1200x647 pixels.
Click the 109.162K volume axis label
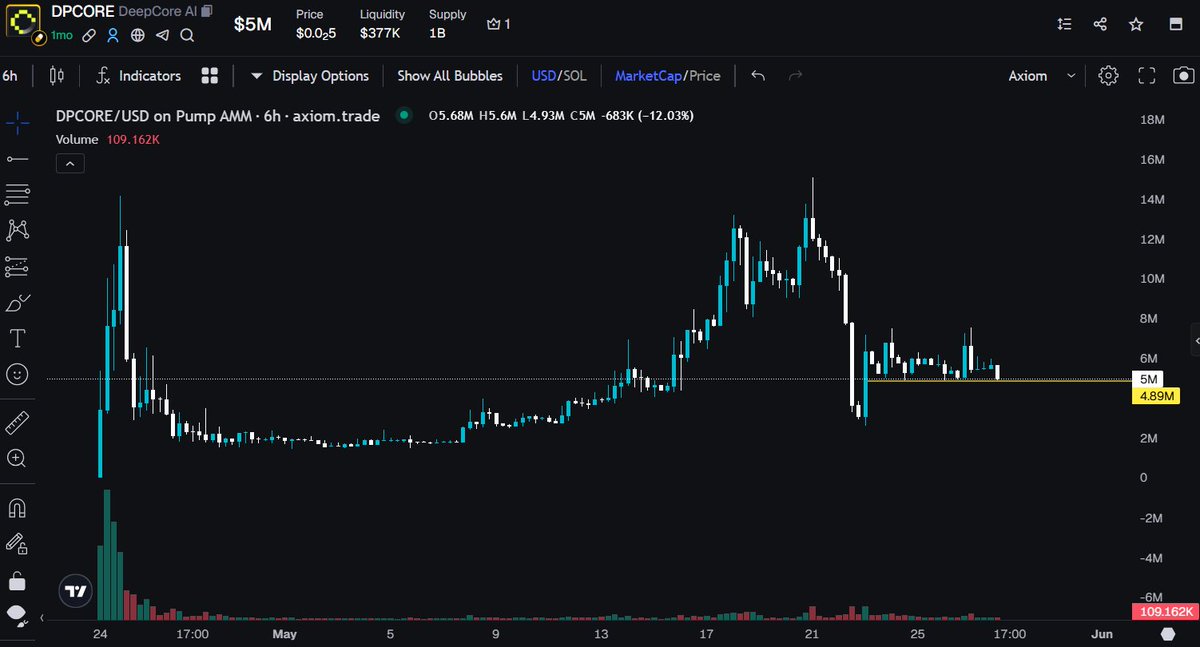[1164, 611]
